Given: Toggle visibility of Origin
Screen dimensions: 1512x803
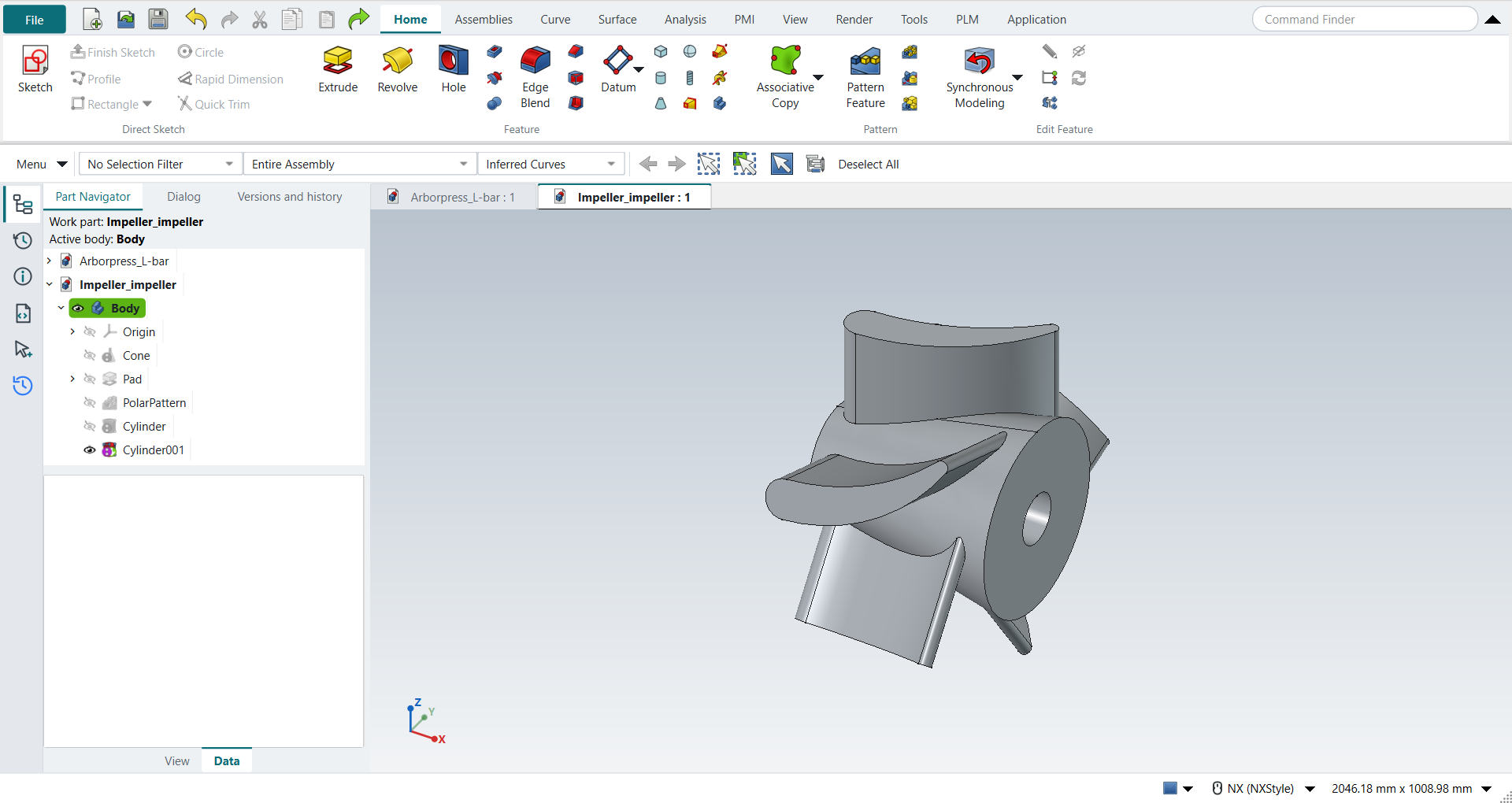Looking at the screenshot, I should [90, 332].
